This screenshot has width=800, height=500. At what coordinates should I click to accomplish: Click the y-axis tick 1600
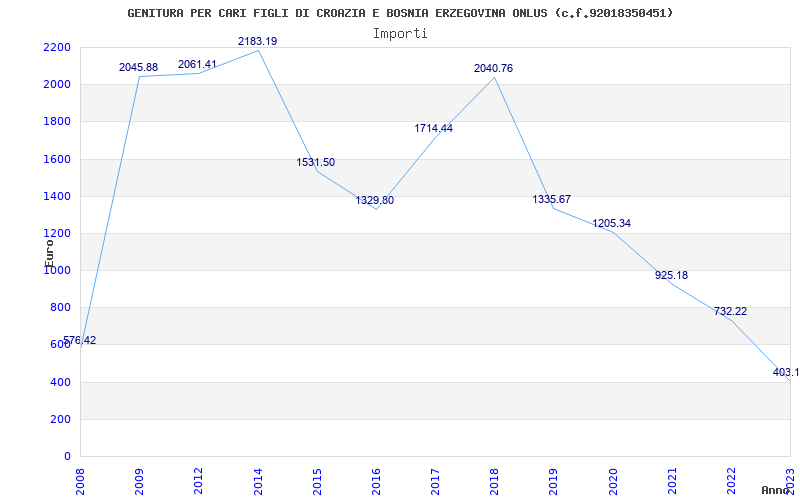tap(57, 159)
